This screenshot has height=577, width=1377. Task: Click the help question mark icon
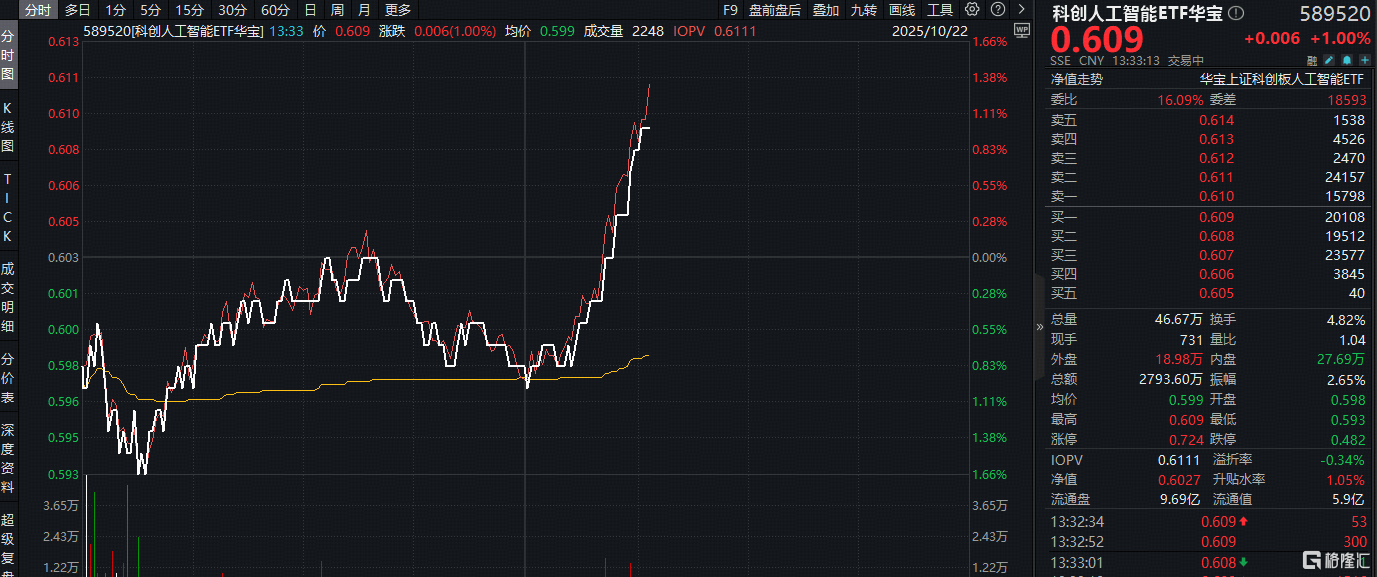coord(996,10)
